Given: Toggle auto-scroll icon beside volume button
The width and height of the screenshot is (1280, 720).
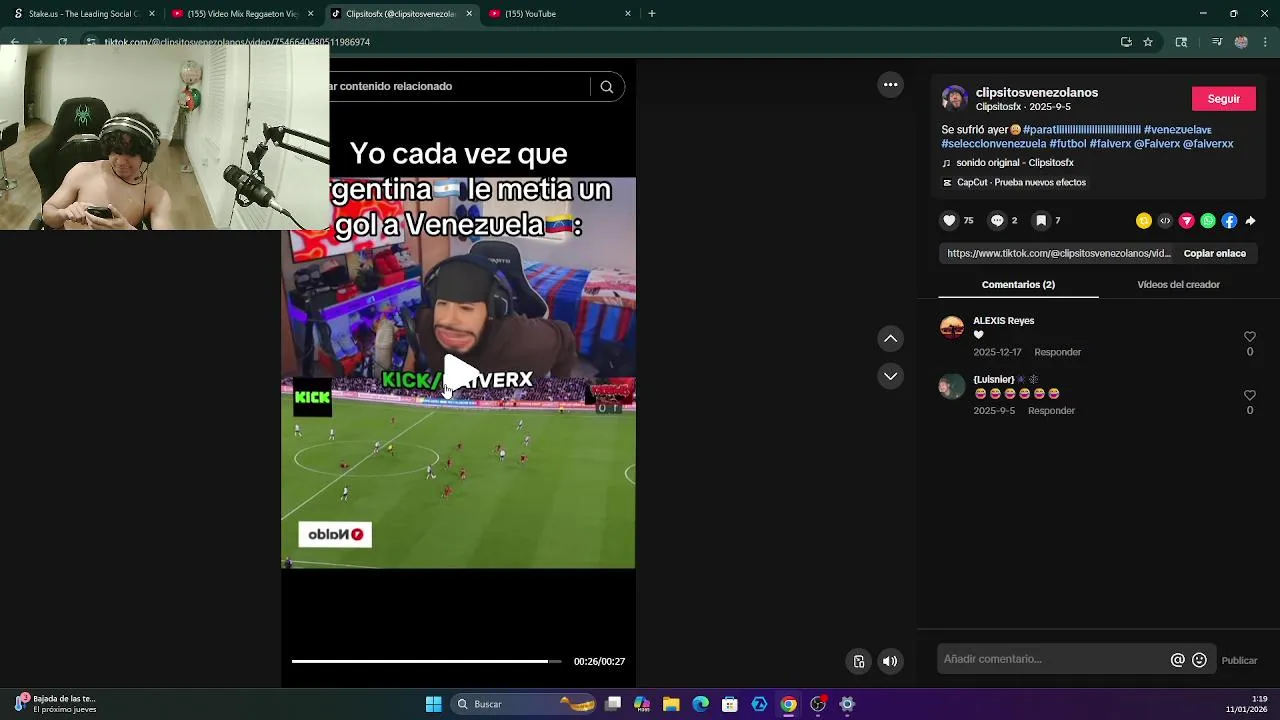Looking at the screenshot, I should [x=858, y=661].
